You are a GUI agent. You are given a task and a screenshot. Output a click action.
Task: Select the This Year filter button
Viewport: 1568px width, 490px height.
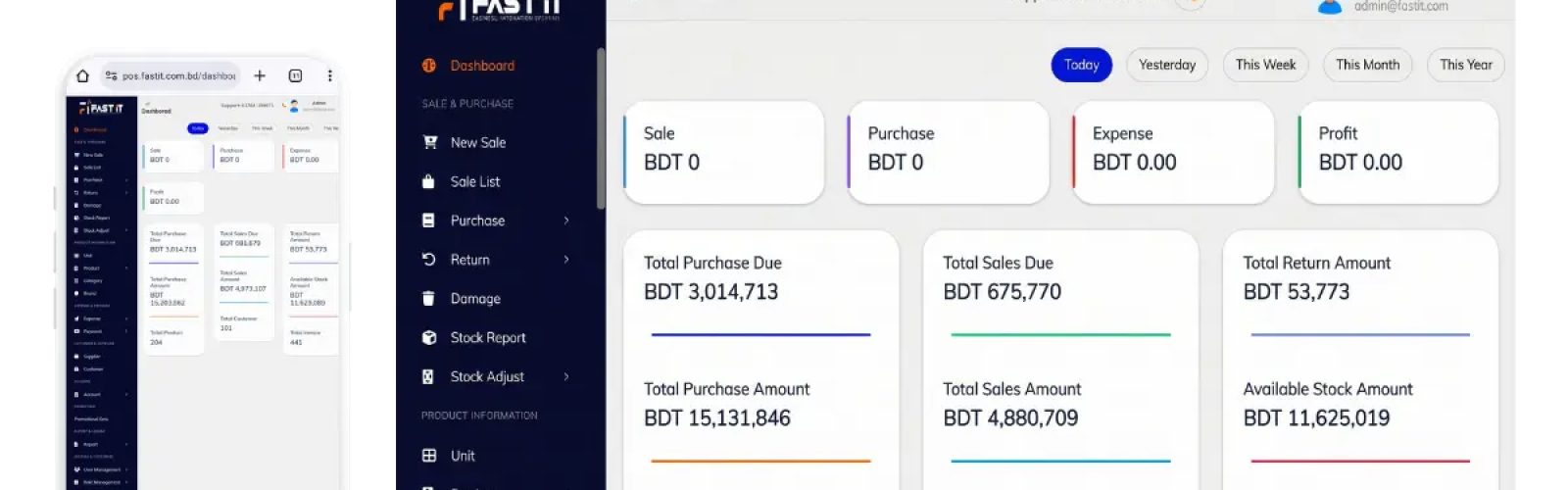click(x=1466, y=65)
